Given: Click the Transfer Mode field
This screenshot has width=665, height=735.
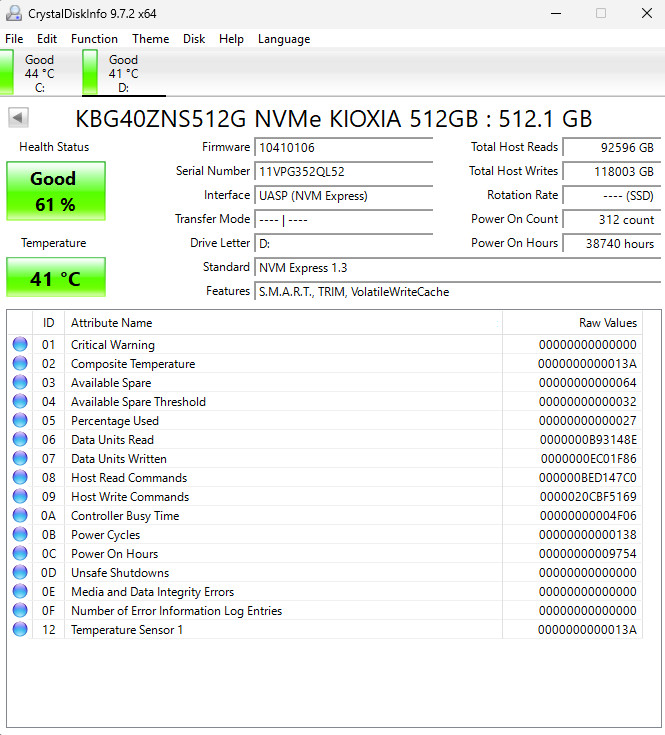Looking at the screenshot, I should (344, 219).
